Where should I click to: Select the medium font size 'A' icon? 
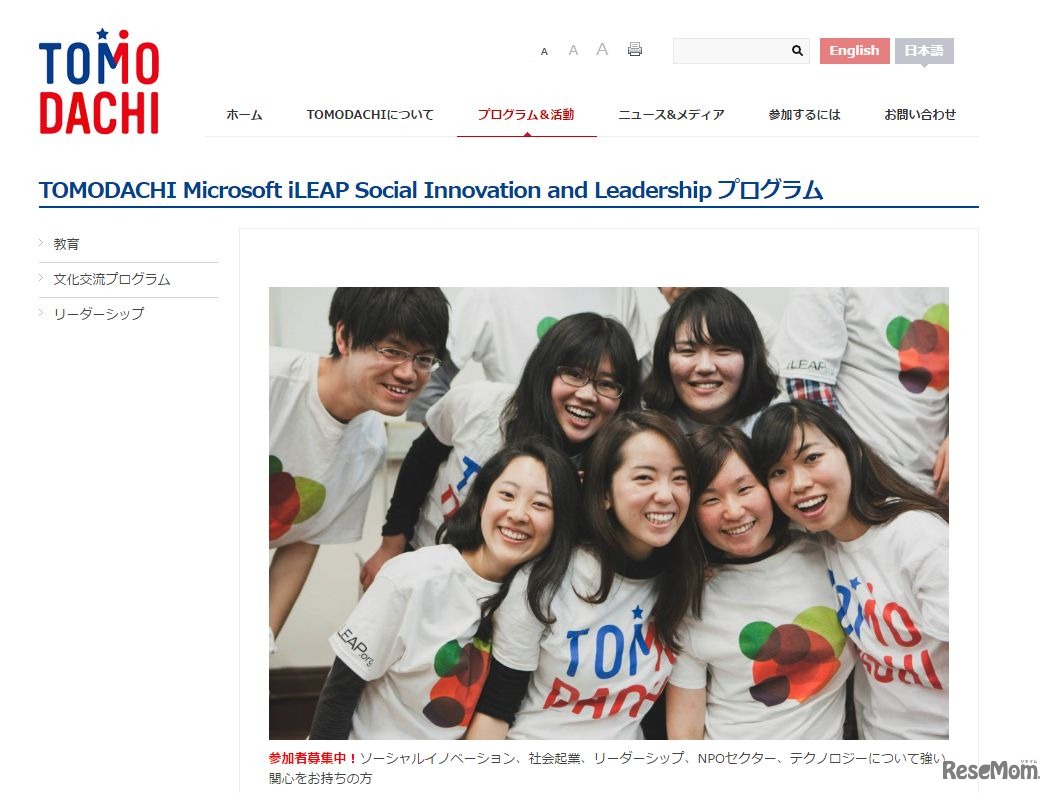pyautogui.click(x=573, y=49)
